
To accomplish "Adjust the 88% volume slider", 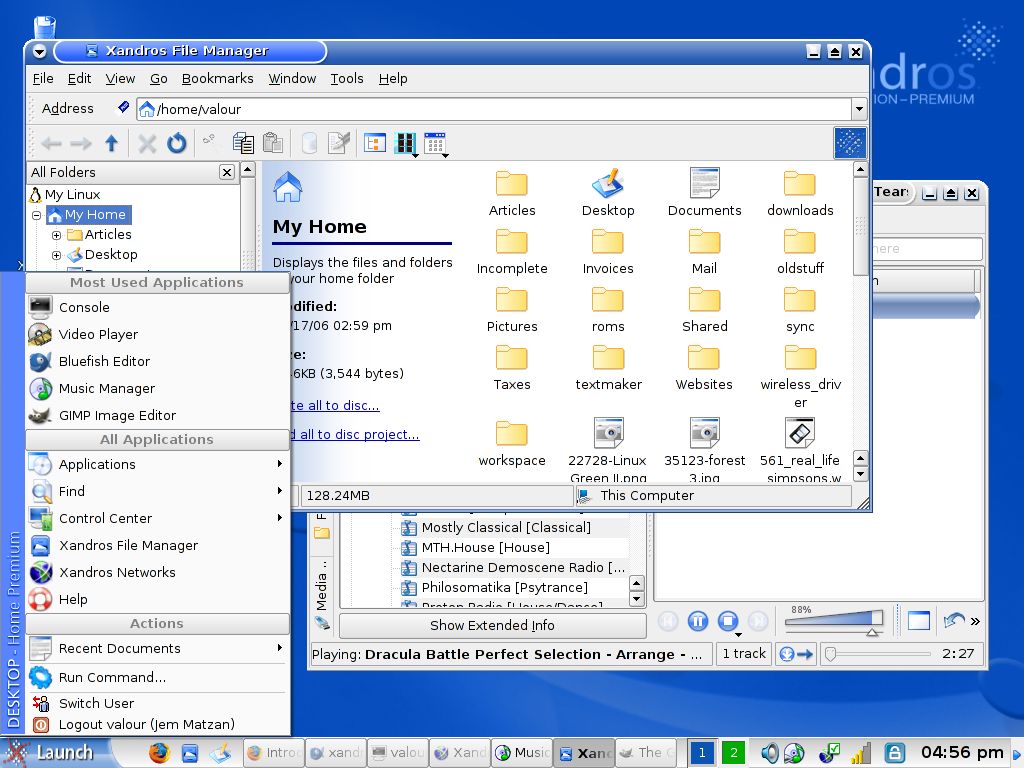I will (x=833, y=620).
